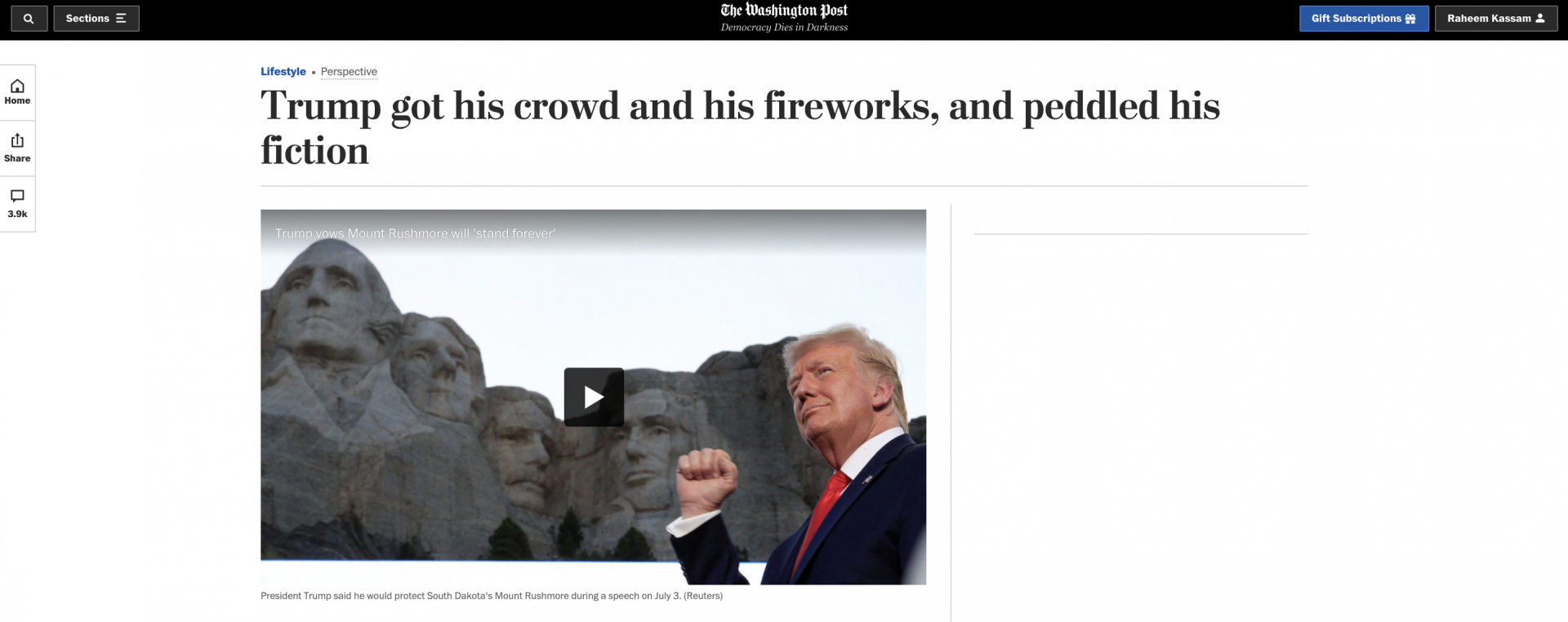Click the Mount Rushmore video thumbnail

pyautogui.click(x=594, y=398)
